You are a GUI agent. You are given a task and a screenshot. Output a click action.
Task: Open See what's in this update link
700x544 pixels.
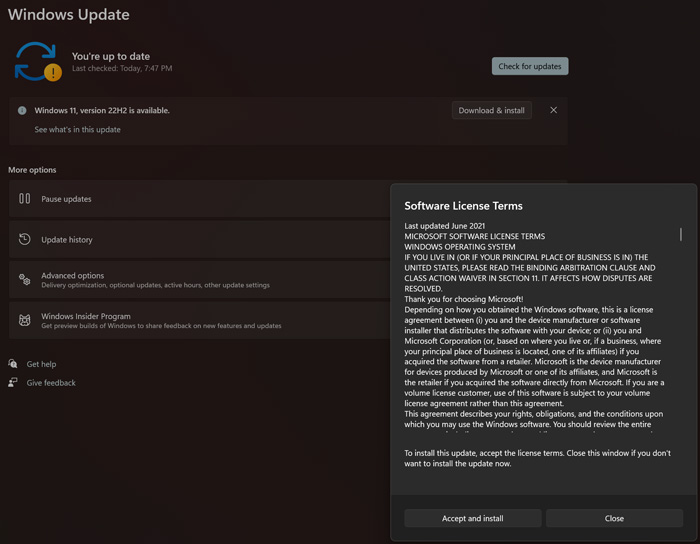[78, 129]
